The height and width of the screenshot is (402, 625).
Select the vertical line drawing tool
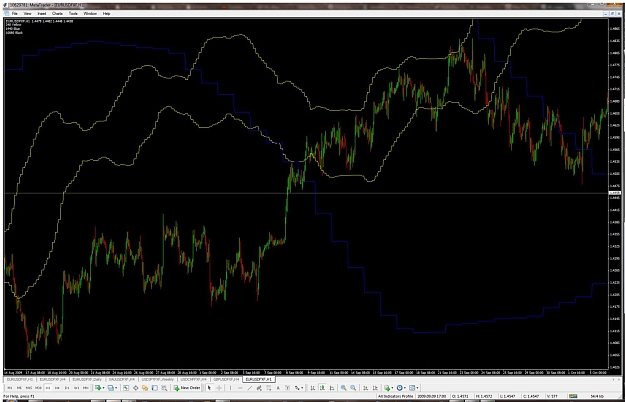tap(230, 388)
